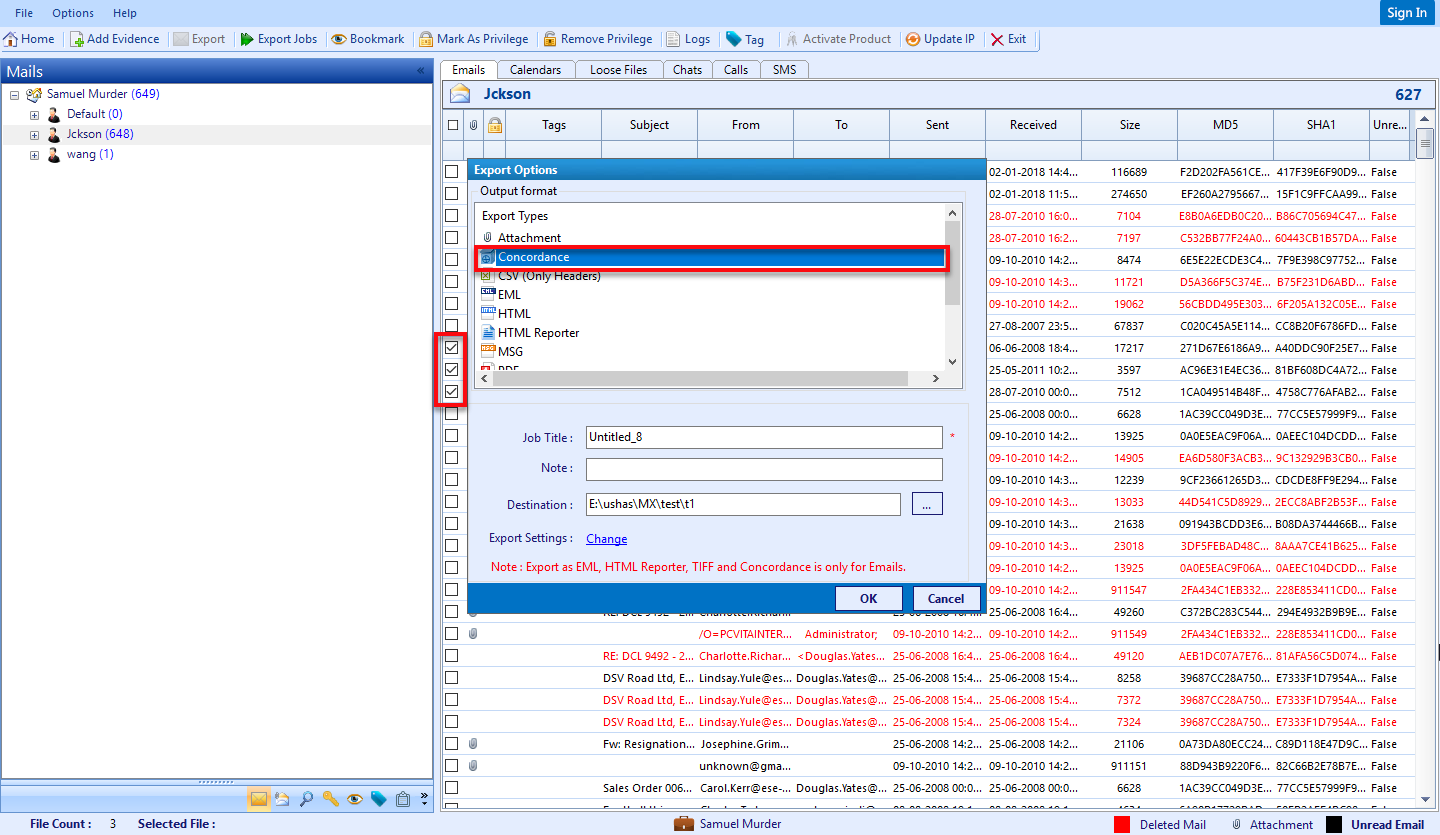Image resolution: width=1440 pixels, height=835 pixels.
Task: Check the select-all checkbox in column header
Action: 452,124
